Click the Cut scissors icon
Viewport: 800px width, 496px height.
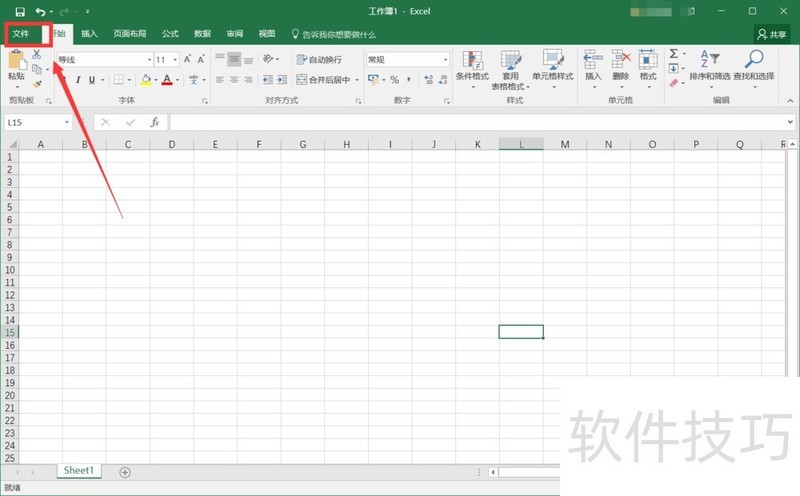coord(37,54)
